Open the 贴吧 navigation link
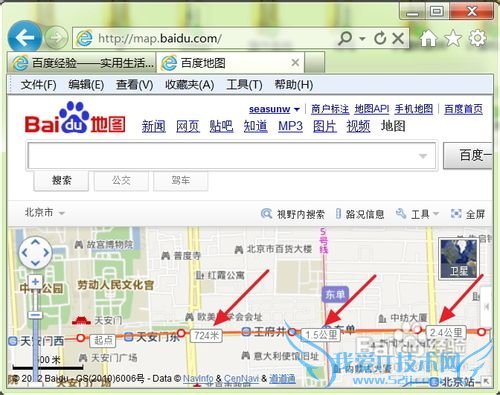This screenshot has height=395, width=500. [221, 126]
